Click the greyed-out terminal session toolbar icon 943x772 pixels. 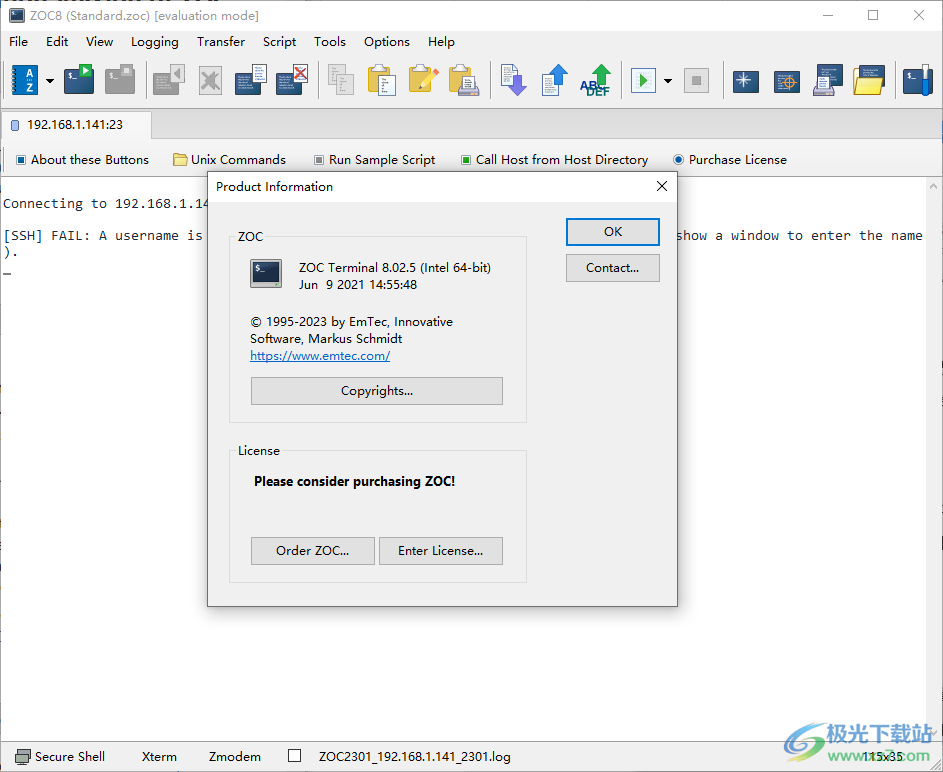click(x=120, y=79)
